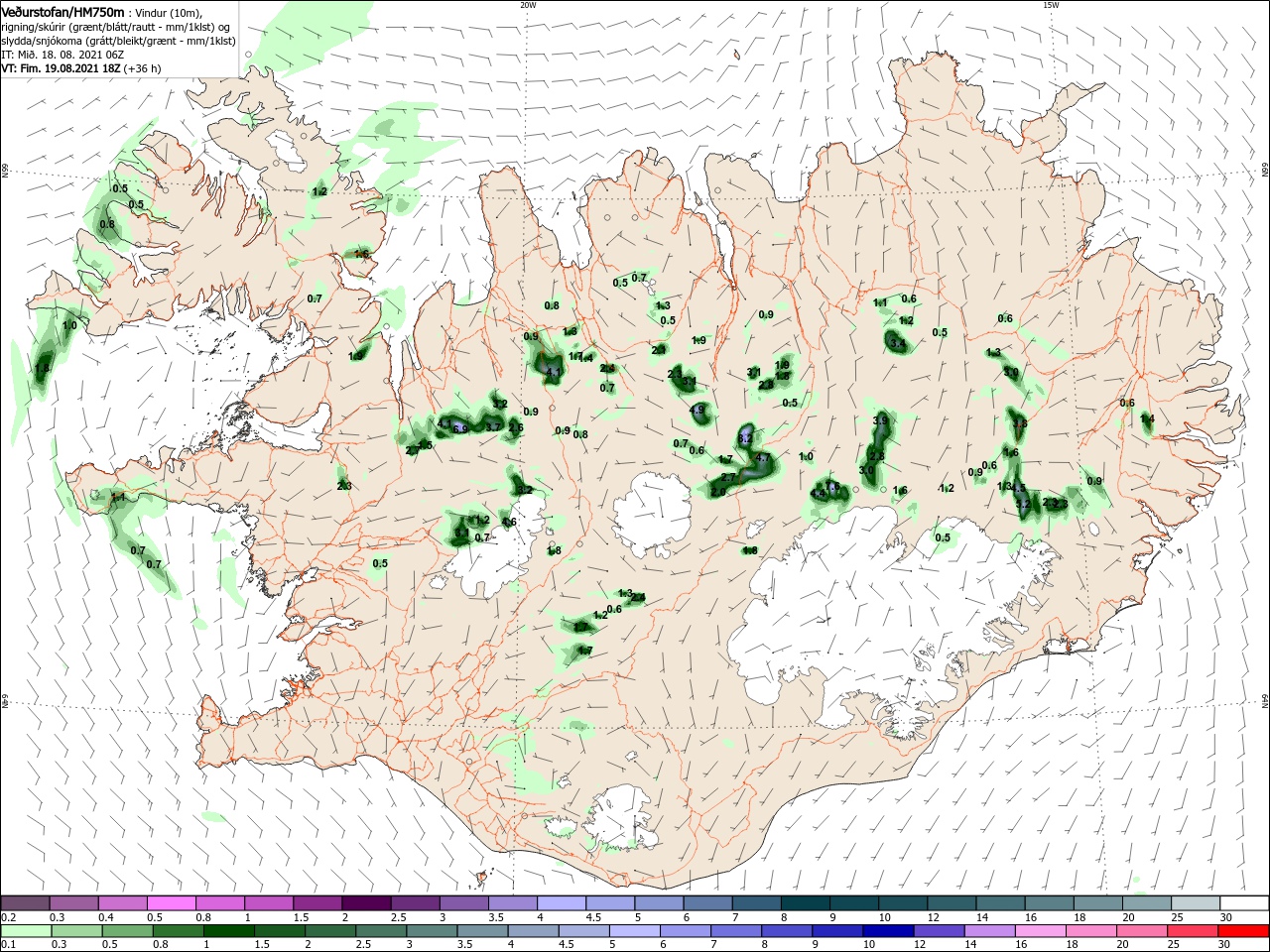Click the '15W' longitude label

coord(1051,5)
